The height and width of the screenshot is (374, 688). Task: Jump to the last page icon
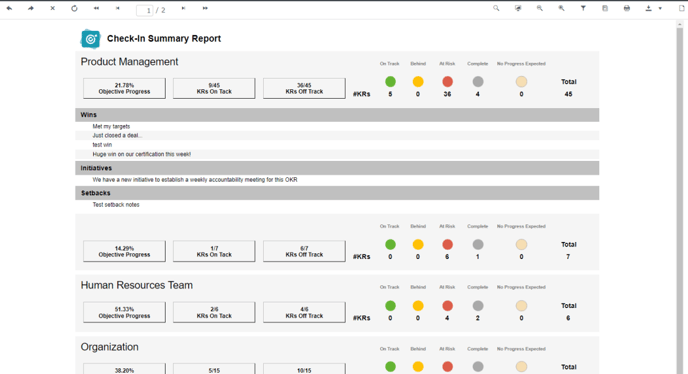click(x=205, y=8)
